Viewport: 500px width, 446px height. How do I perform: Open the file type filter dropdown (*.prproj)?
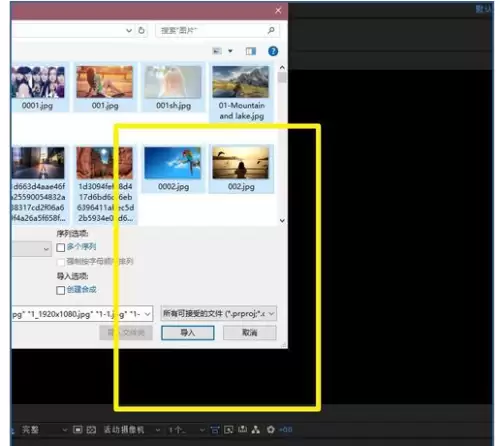point(218,314)
